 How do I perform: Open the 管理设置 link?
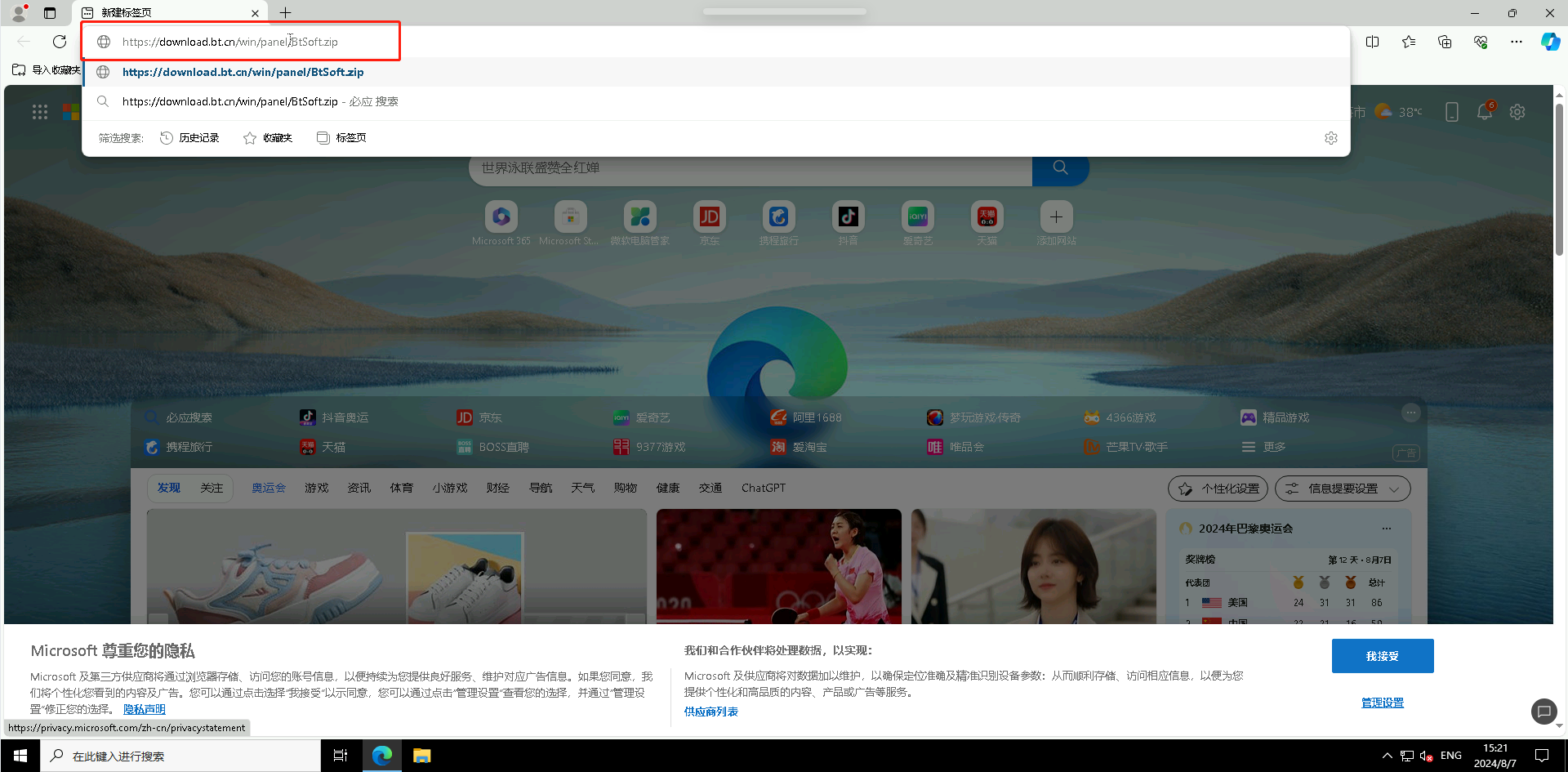tap(1383, 703)
